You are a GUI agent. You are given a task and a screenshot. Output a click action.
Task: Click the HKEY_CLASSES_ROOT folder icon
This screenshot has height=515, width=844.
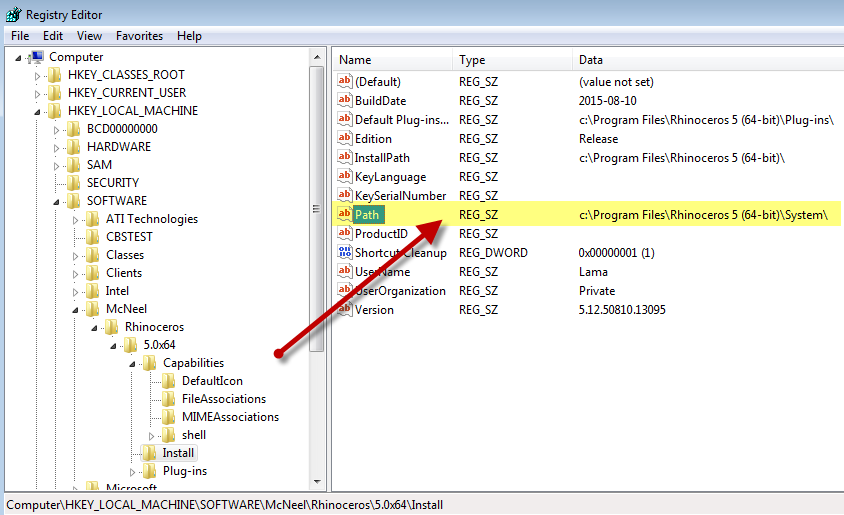pos(55,75)
